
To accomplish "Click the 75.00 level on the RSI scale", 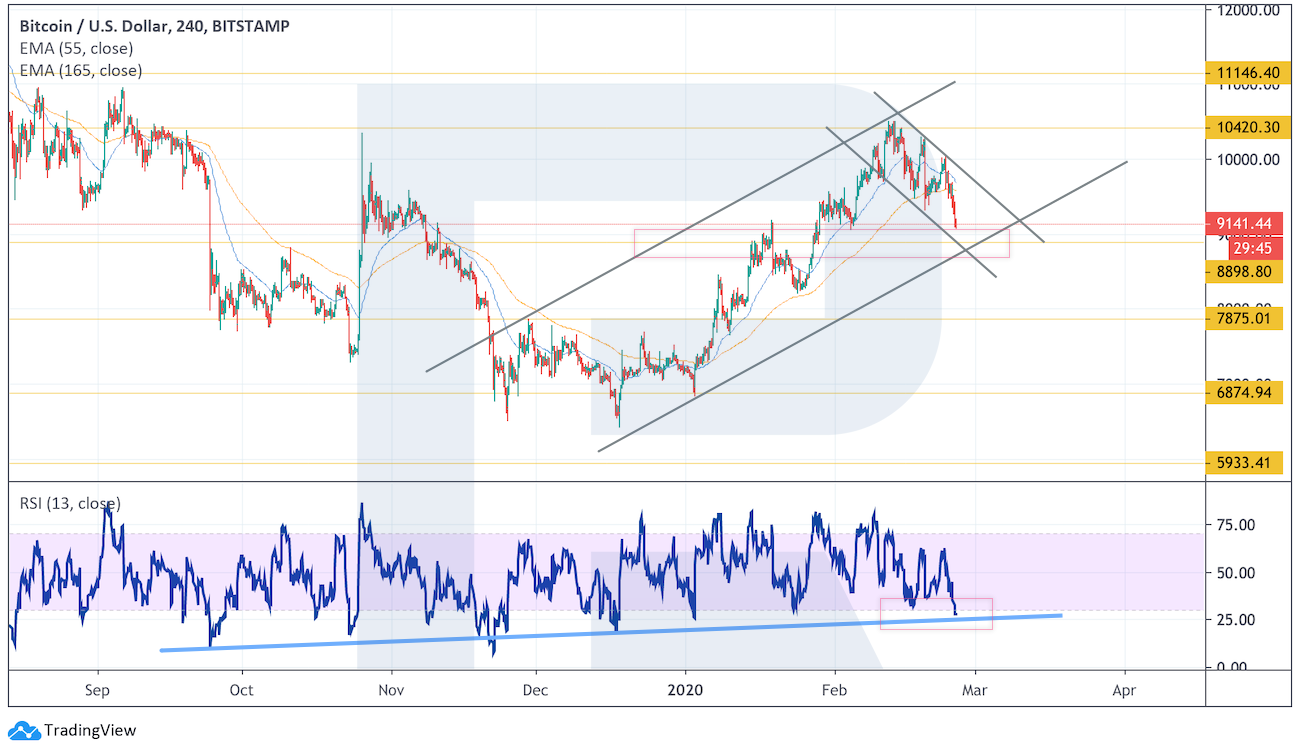I will 1236,525.
